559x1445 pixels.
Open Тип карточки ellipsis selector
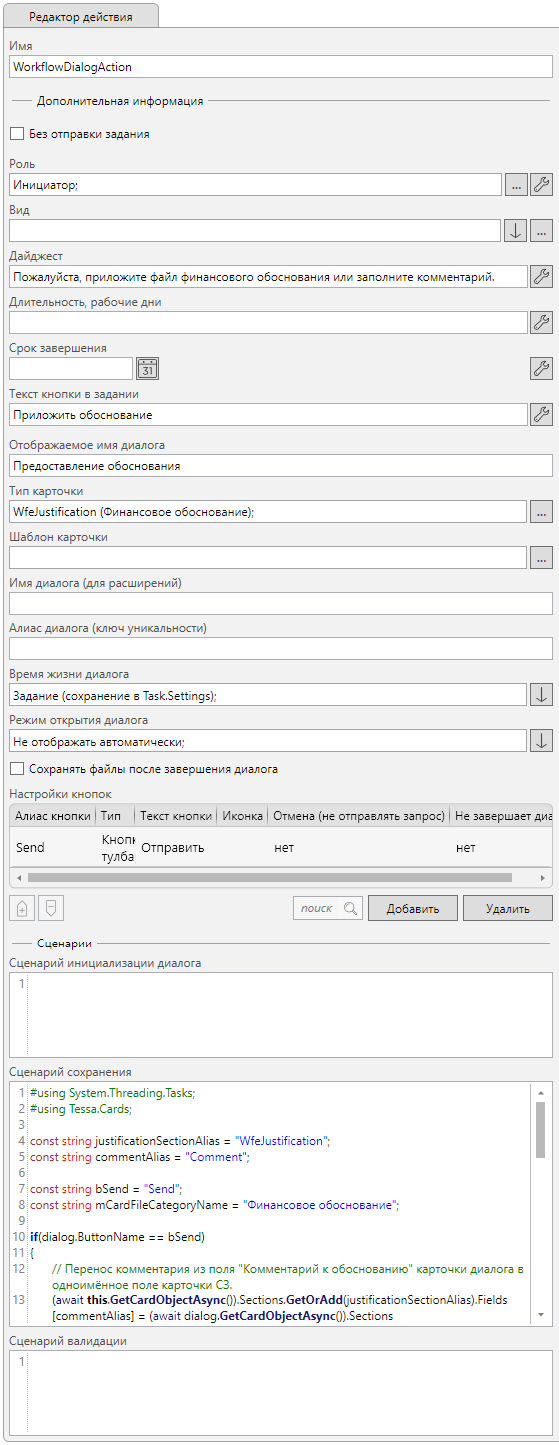click(541, 511)
